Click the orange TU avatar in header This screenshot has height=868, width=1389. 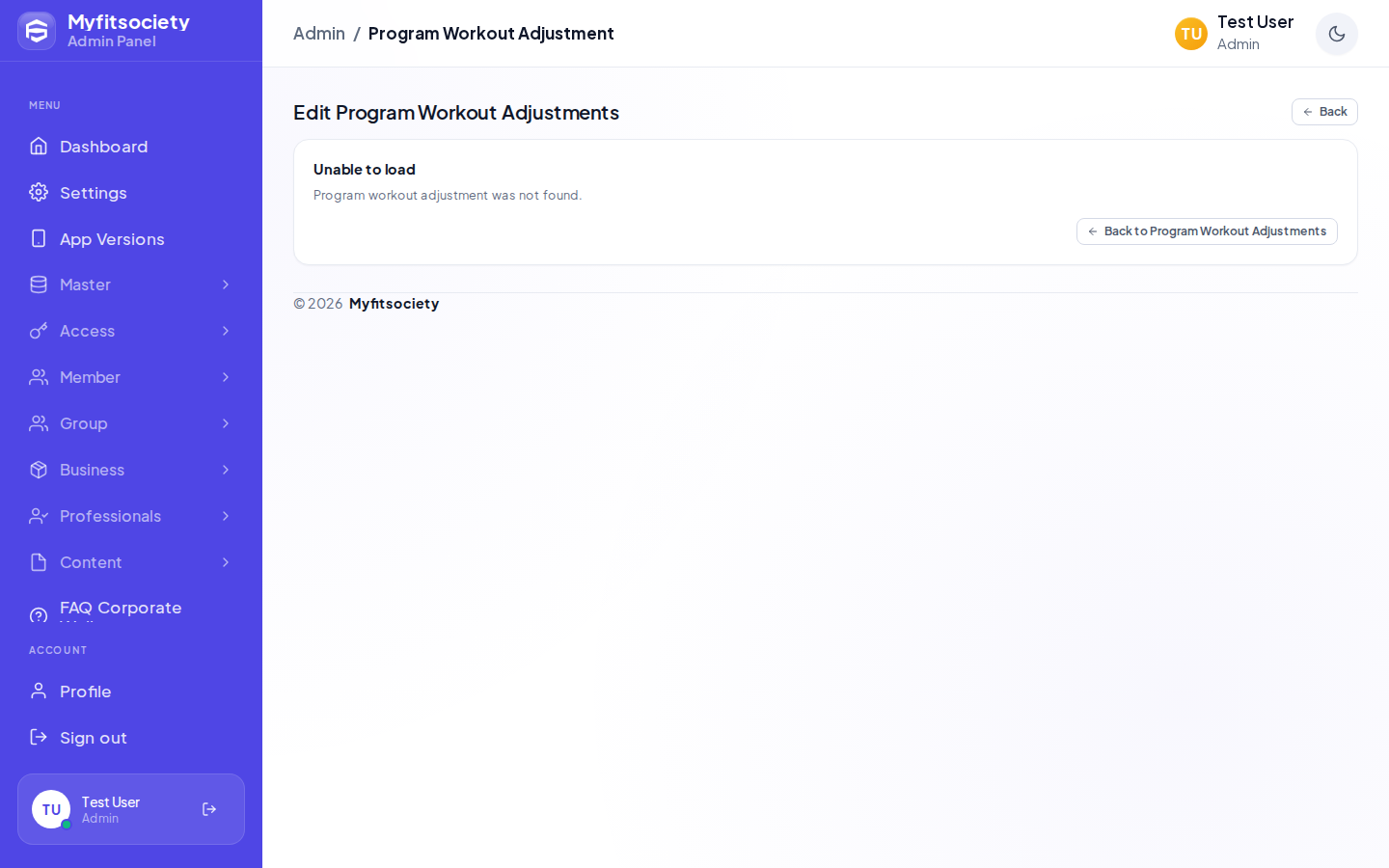point(1191,34)
